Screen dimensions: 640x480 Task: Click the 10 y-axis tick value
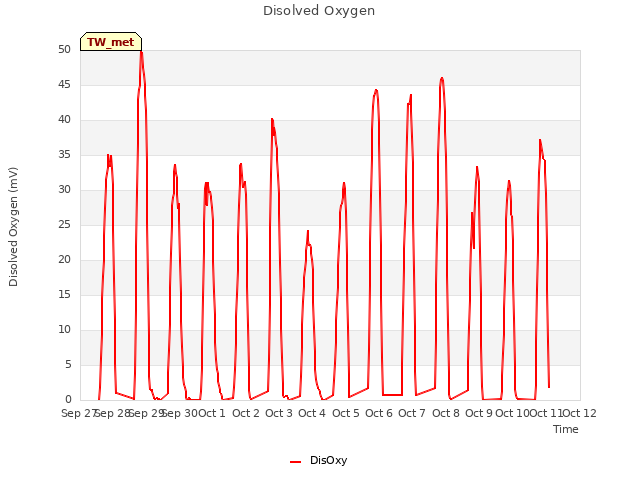(x=64, y=329)
